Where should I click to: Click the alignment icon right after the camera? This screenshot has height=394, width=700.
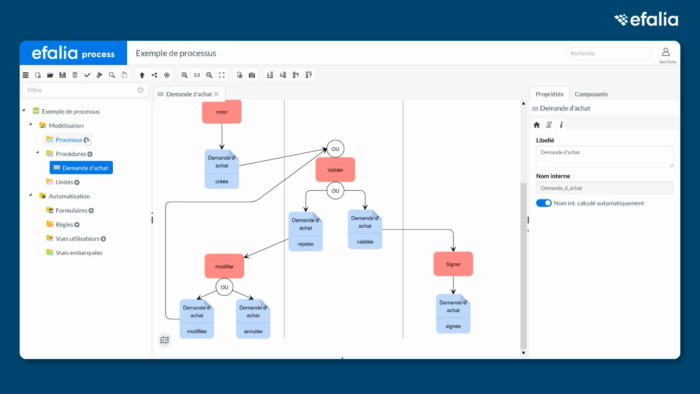pyautogui.click(x=270, y=75)
